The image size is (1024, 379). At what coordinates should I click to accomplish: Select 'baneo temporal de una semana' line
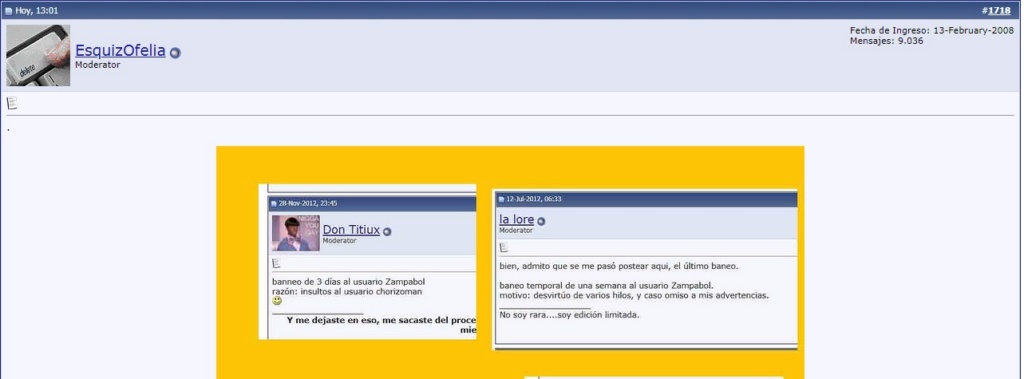[x=607, y=286]
